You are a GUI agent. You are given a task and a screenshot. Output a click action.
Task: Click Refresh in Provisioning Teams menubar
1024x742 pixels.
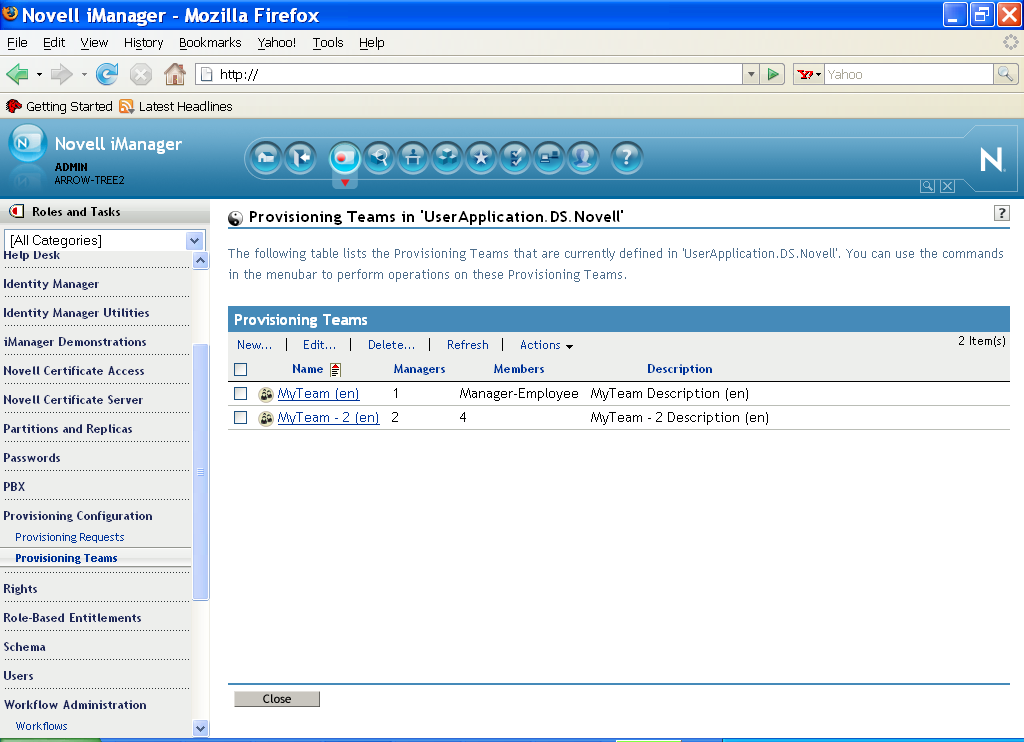[468, 345]
